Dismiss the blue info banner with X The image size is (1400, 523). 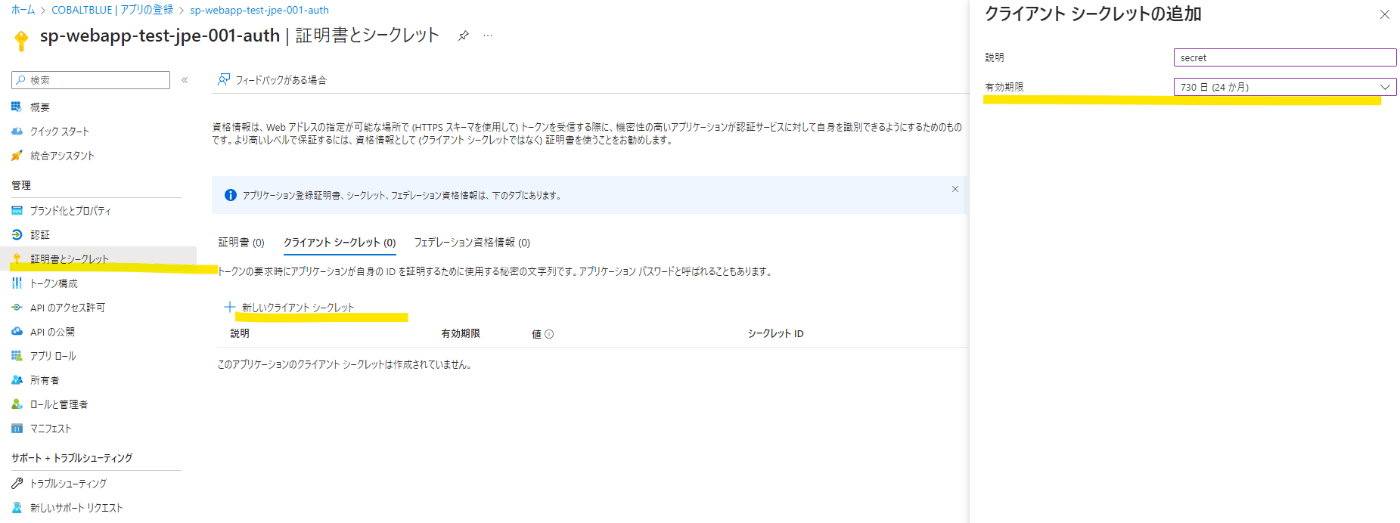pos(954,188)
